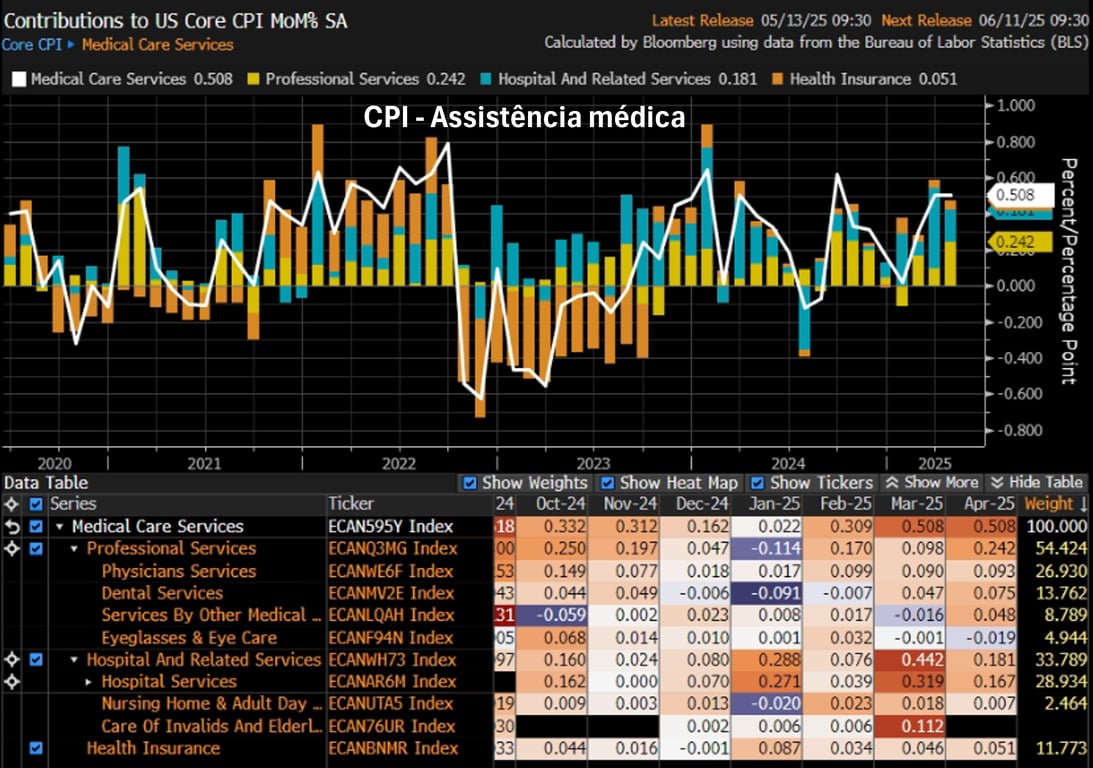Image resolution: width=1093 pixels, height=768 pixels.
Task: Click the ECANBNMR Index ticker
Action: (x=393, y=748)
